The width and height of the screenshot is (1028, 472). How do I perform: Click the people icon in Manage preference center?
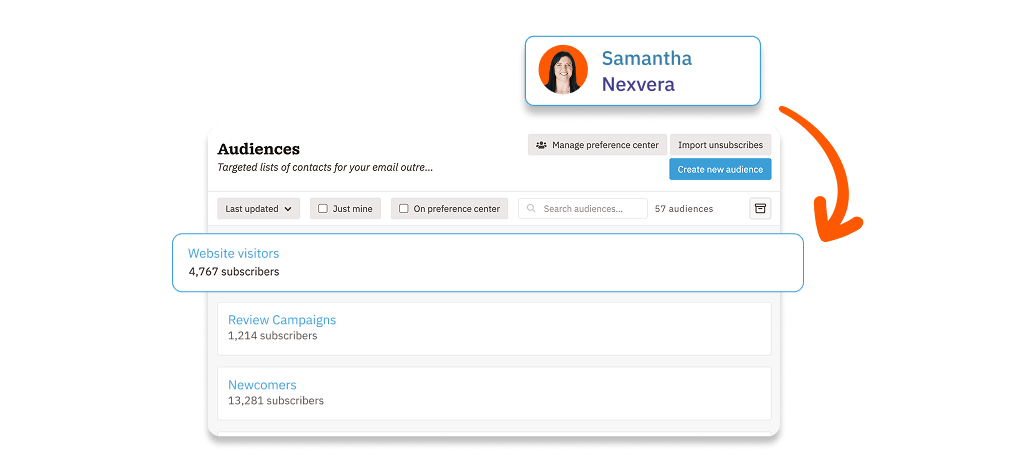(x=541, y=145)
